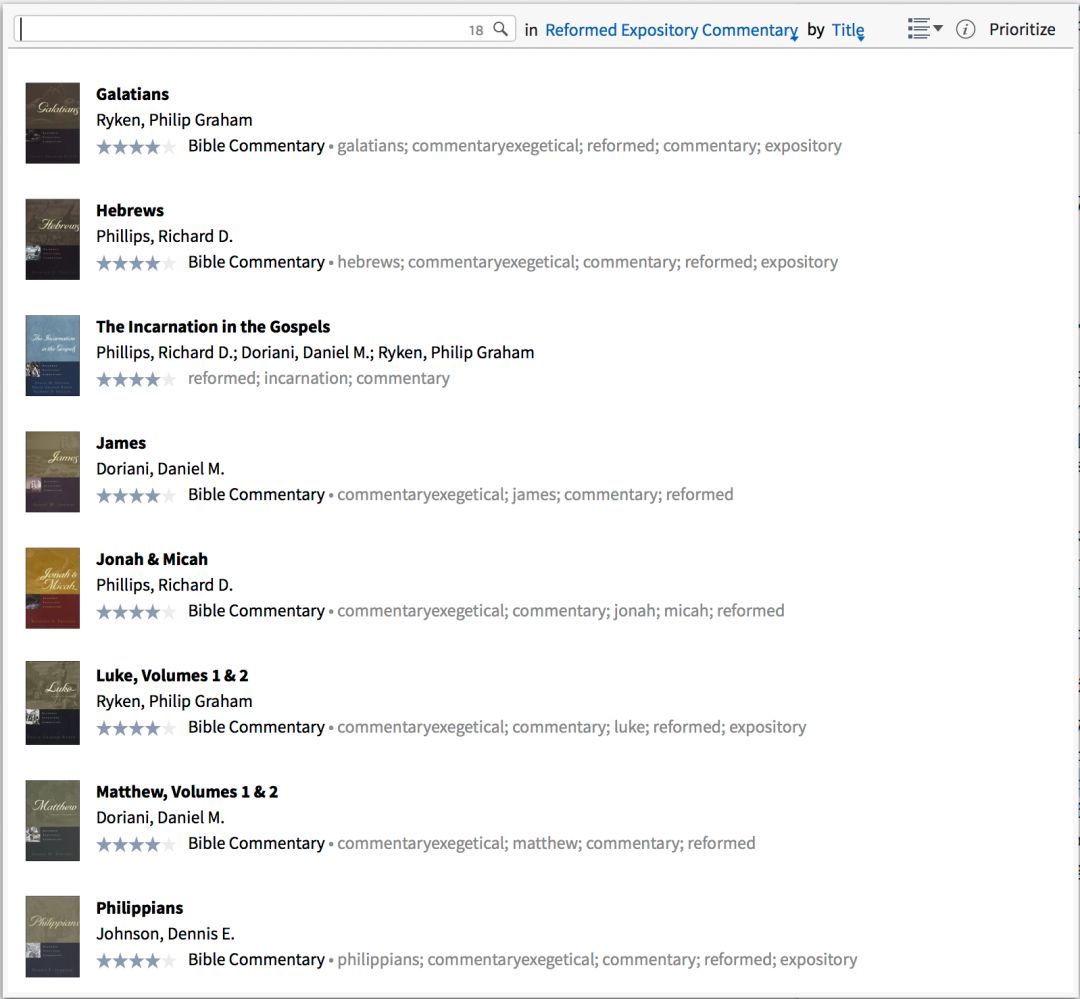Open the Philippians title
Viewport: 1080px width, 999px height.
139,908
